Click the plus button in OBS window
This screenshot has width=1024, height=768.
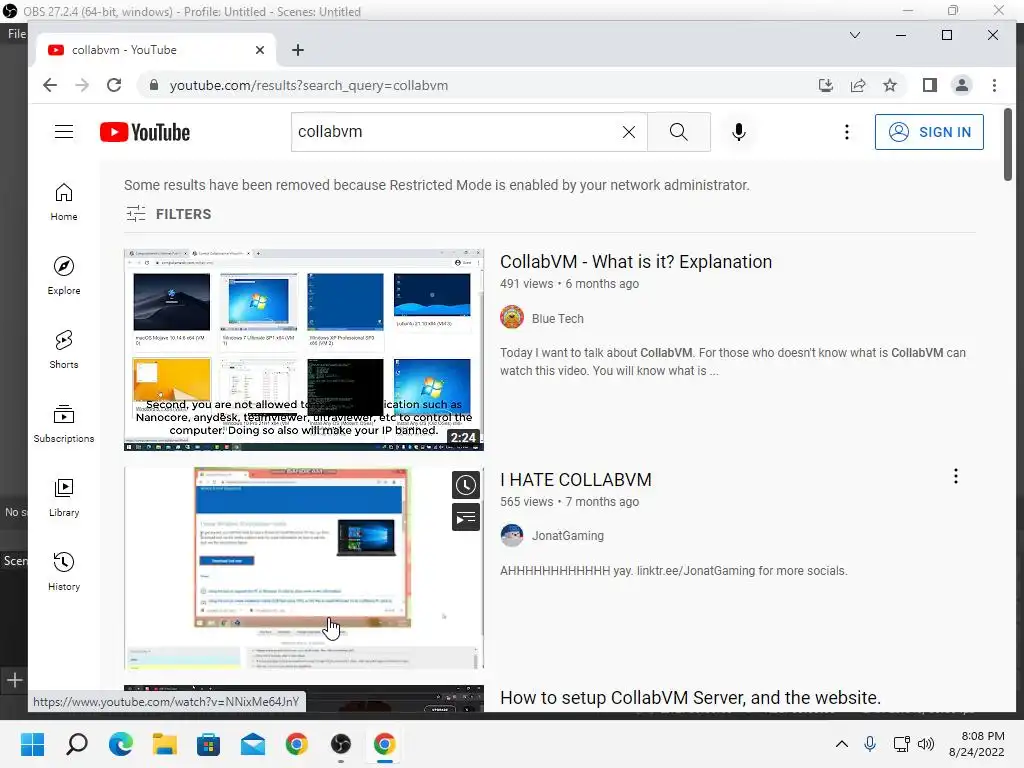(14, 680)
